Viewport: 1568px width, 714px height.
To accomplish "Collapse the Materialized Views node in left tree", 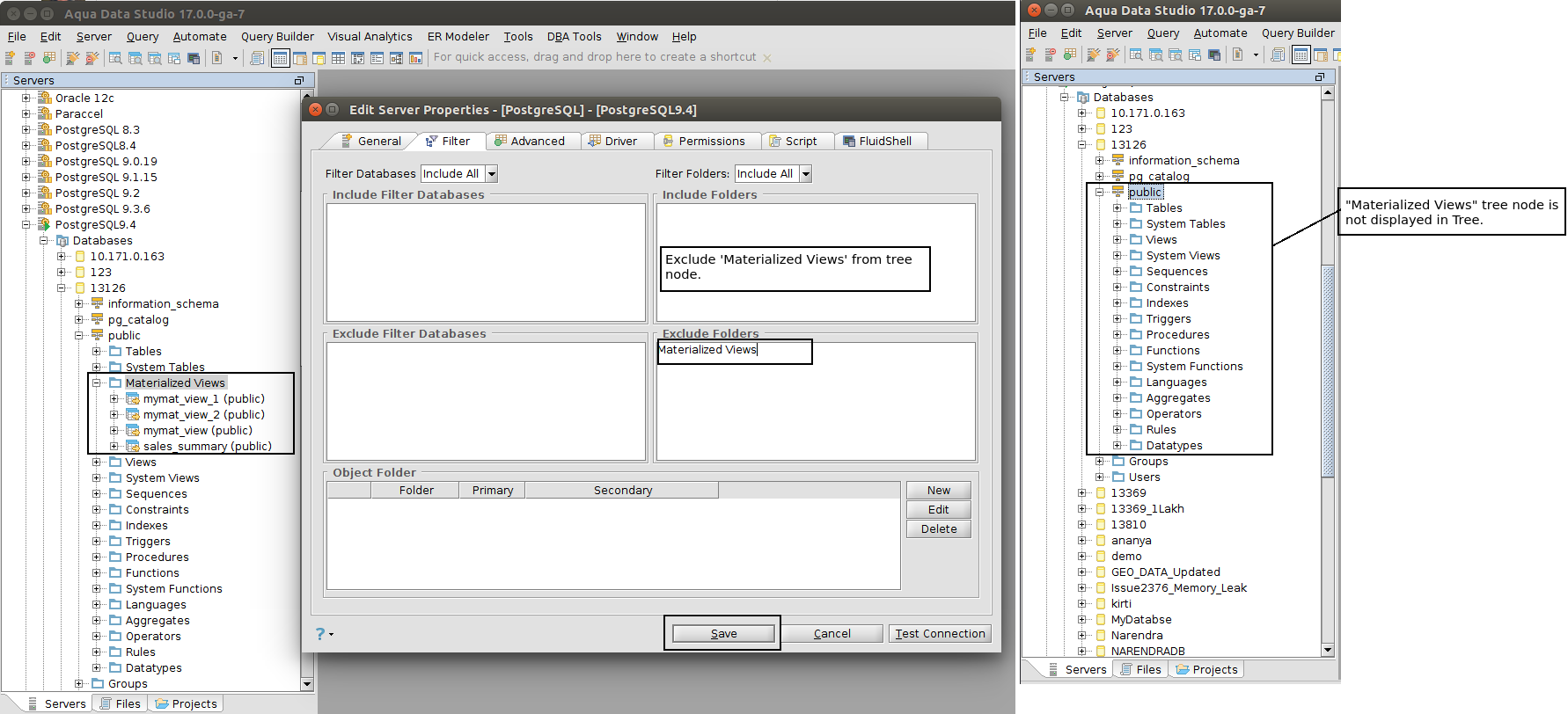I will [97, 383].
